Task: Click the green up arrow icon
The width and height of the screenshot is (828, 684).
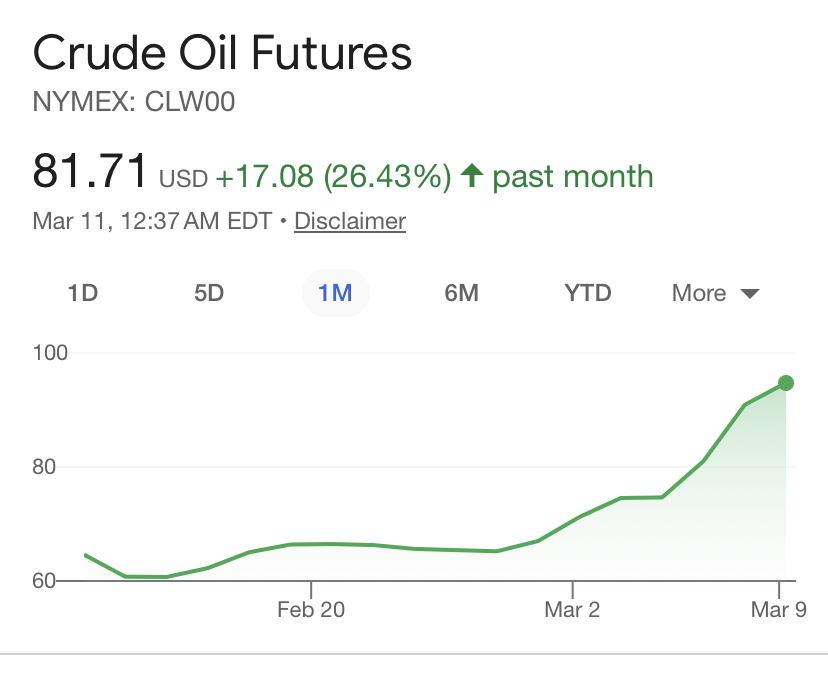Action: 472,177
